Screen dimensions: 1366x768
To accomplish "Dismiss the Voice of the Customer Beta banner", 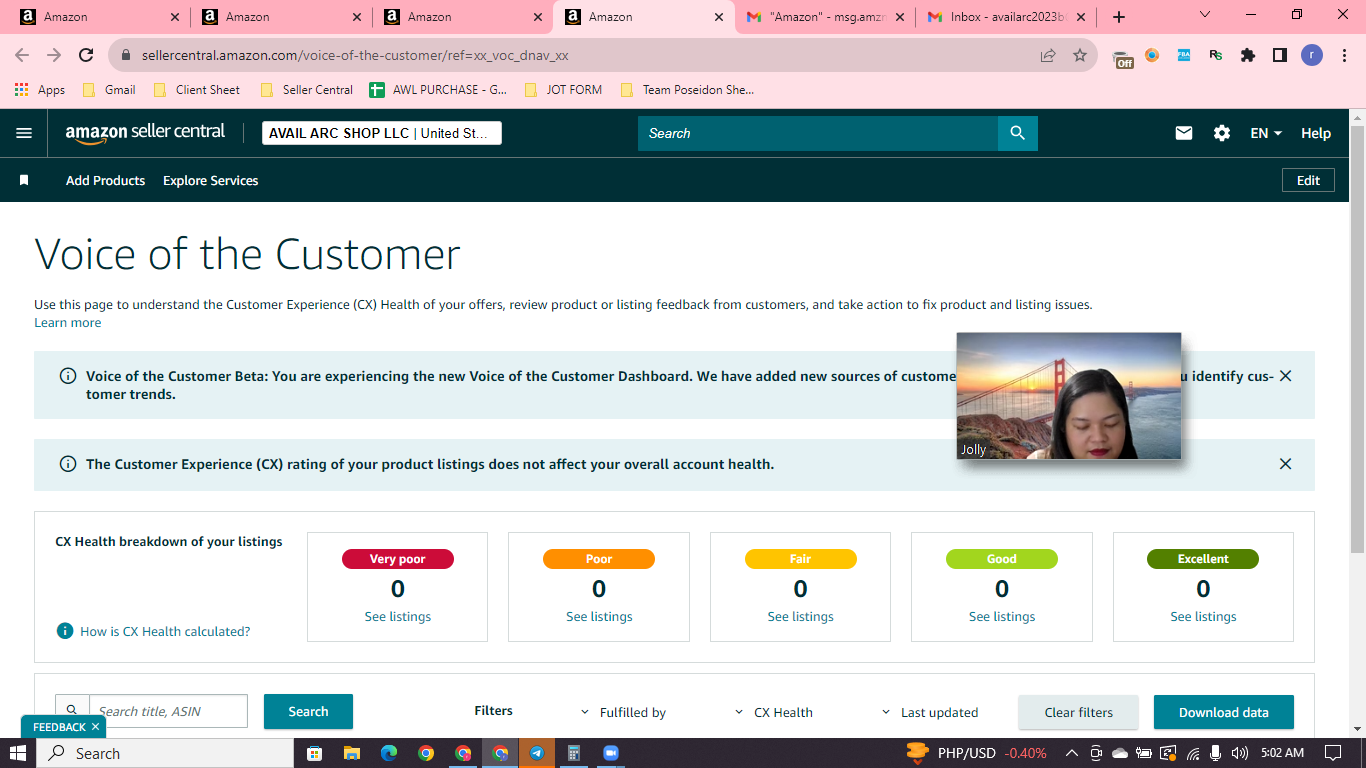I will point(1286,376).
